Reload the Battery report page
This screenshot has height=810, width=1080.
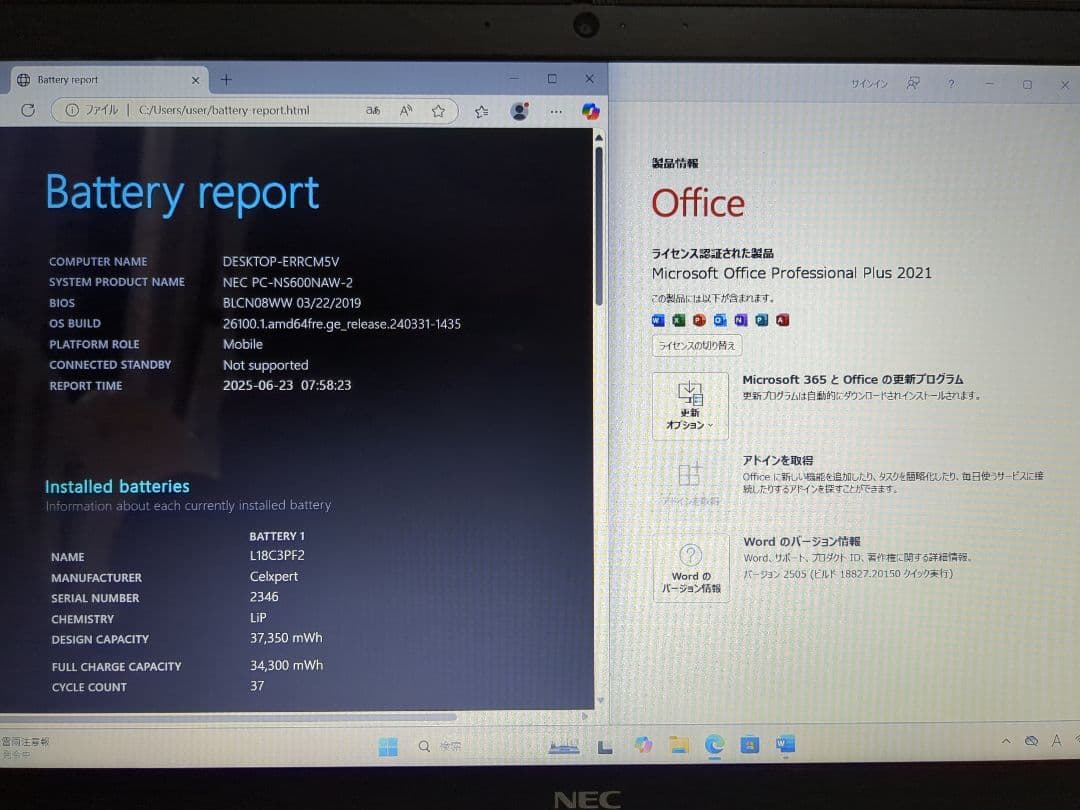pyautogui.click(x=28, y=111)
